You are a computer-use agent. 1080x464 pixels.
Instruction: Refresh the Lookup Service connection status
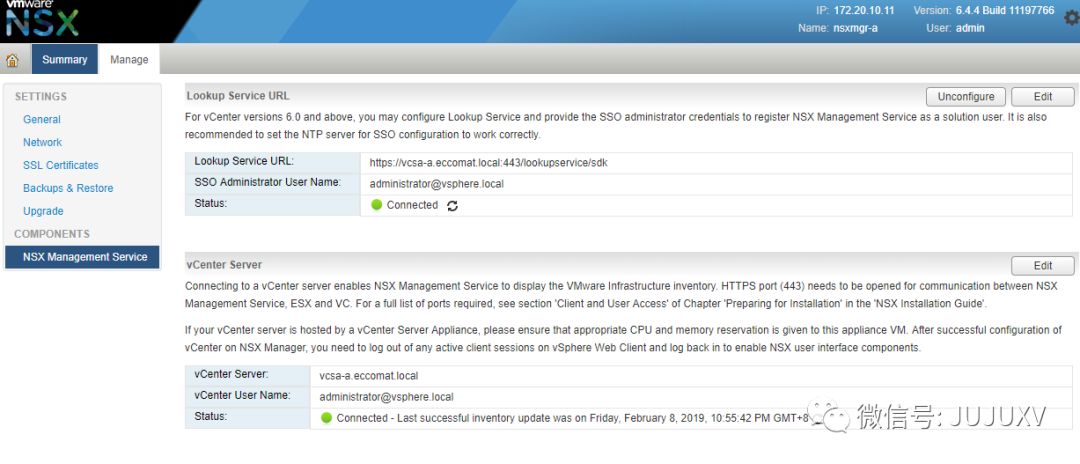click(x=453, y=206)
